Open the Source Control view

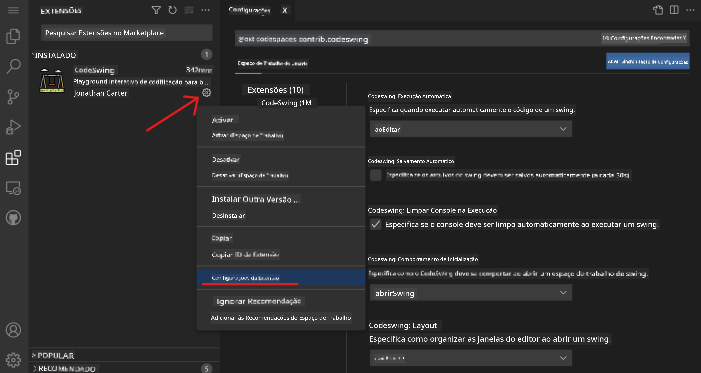click(x=13, y=97)
